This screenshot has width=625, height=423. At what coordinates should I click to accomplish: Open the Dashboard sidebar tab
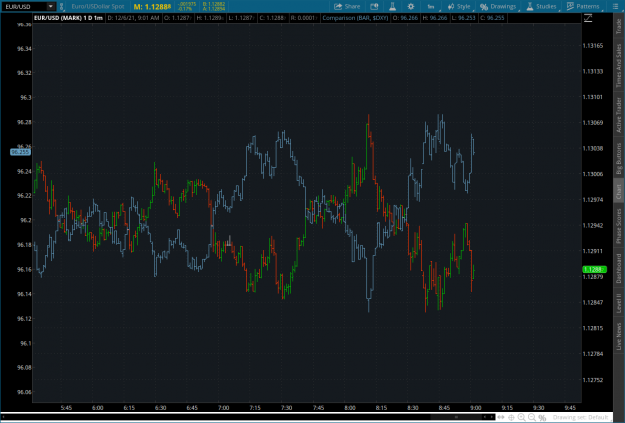[619, 268]
